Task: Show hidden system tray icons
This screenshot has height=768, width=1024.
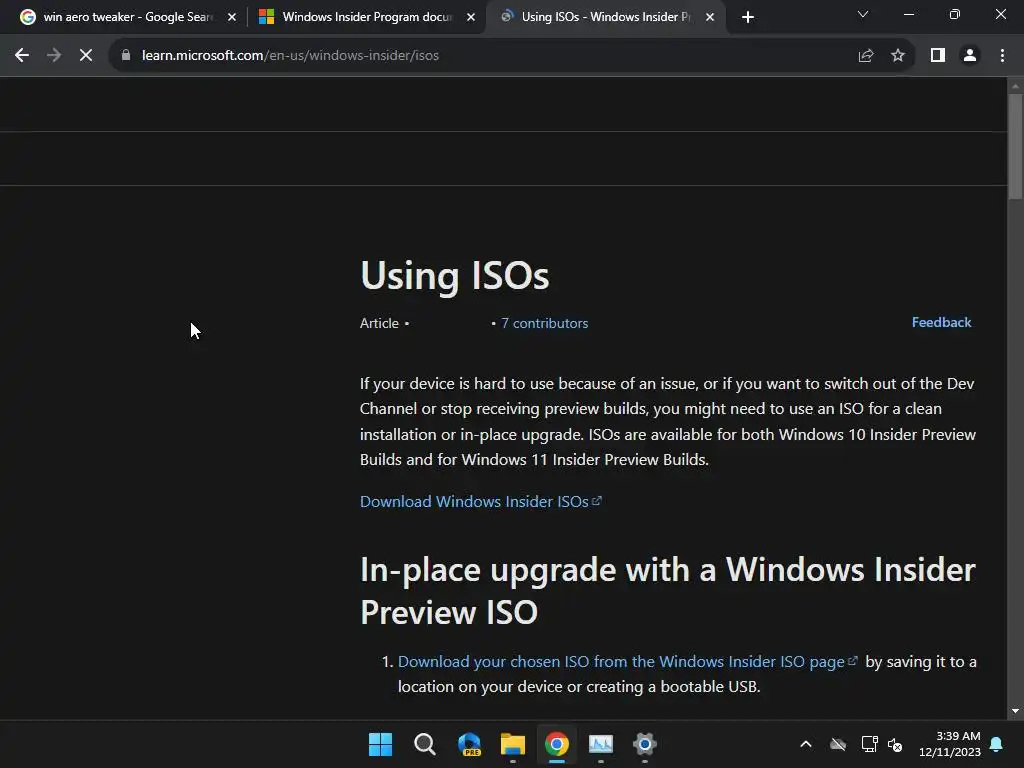Action: (806, 744)
